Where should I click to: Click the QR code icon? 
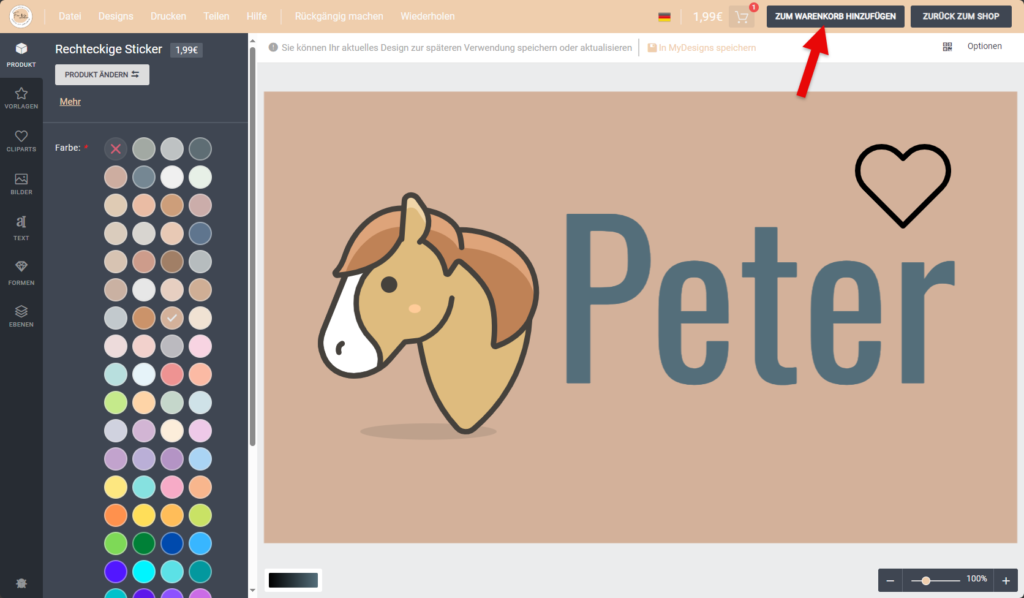click(x=947, y=47)
